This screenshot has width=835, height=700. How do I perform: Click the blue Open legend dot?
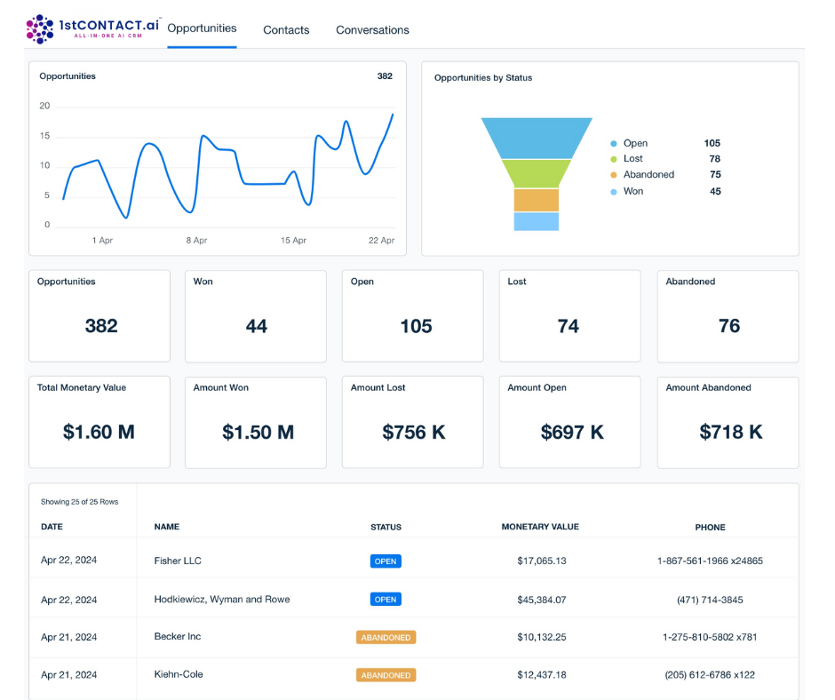[x=613, y=144]
